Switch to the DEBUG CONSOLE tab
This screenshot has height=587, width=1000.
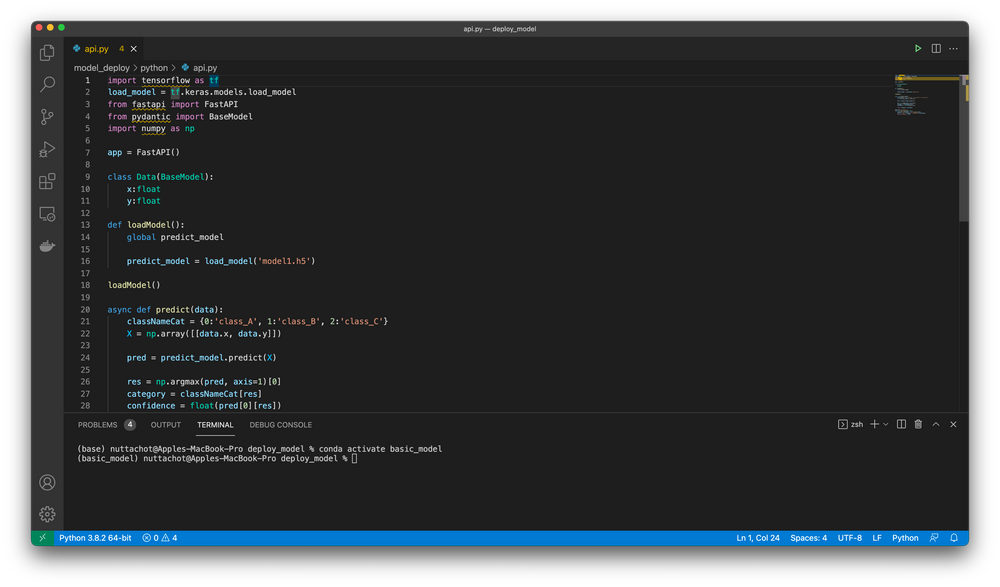click(x=280, y=424)
